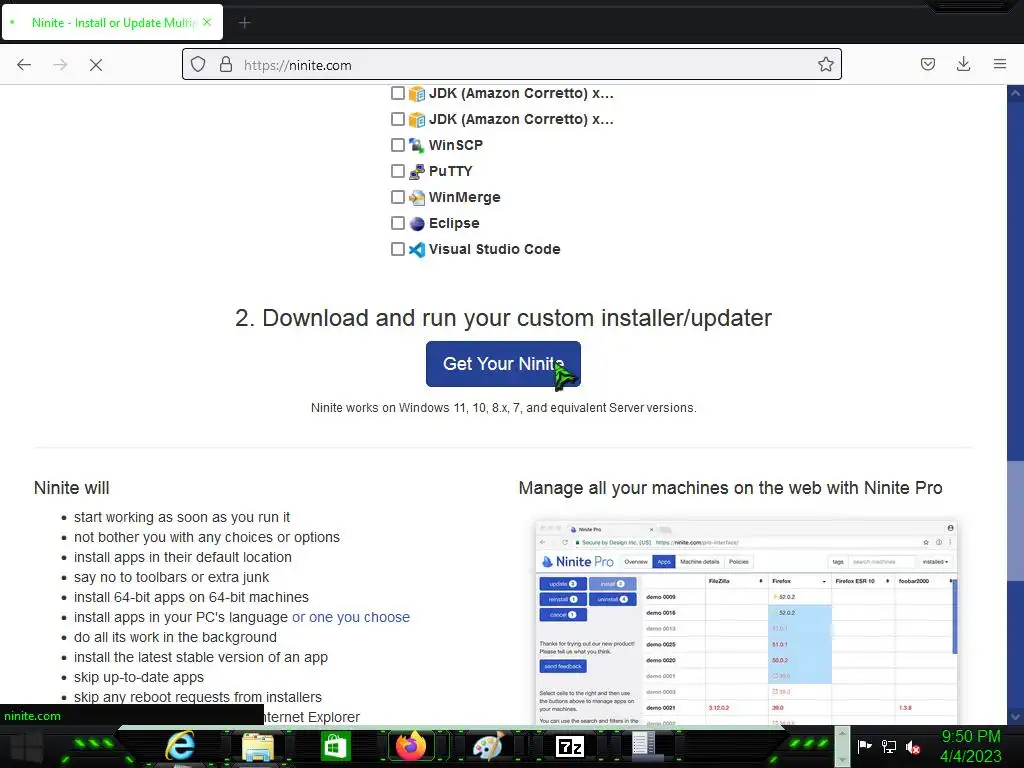Image resolution: width=1024 pixels, height=768 pixels.
Task: Open the Firefox hamburger menu
Action: [x=1000, y=64]
